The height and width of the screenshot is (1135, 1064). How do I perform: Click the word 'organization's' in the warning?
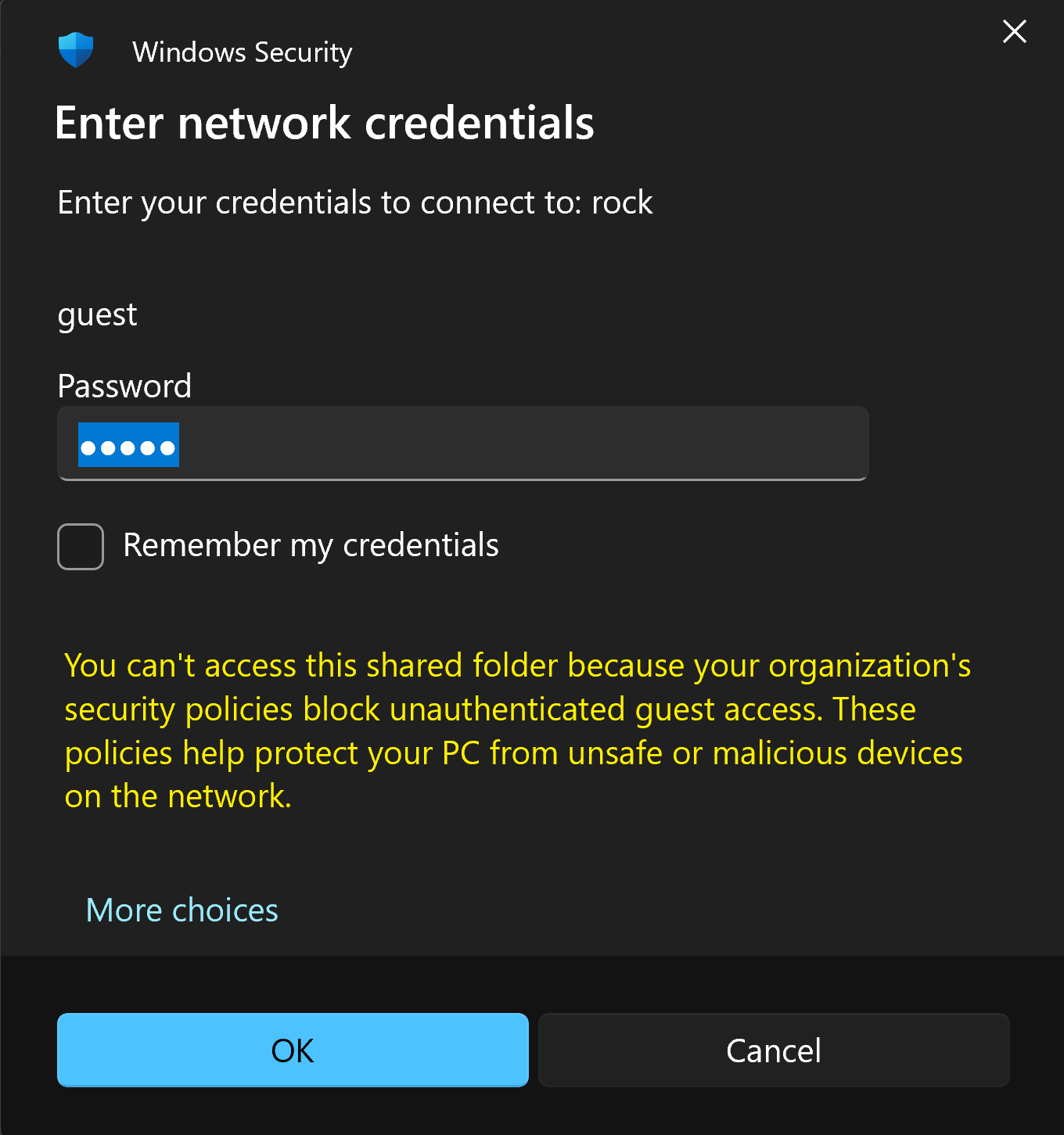869,666
